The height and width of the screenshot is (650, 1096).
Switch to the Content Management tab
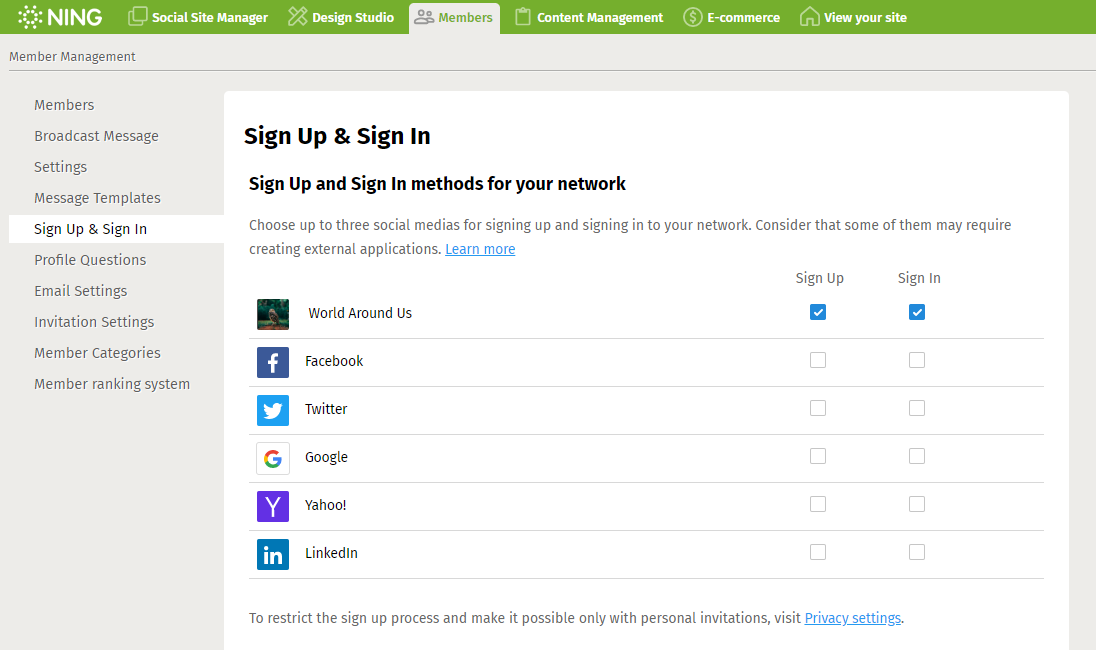pos(589,17)
